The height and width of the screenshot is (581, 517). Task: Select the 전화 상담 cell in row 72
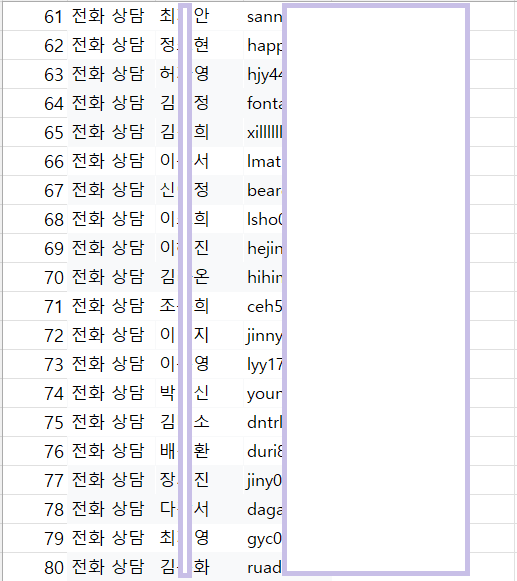111,335
